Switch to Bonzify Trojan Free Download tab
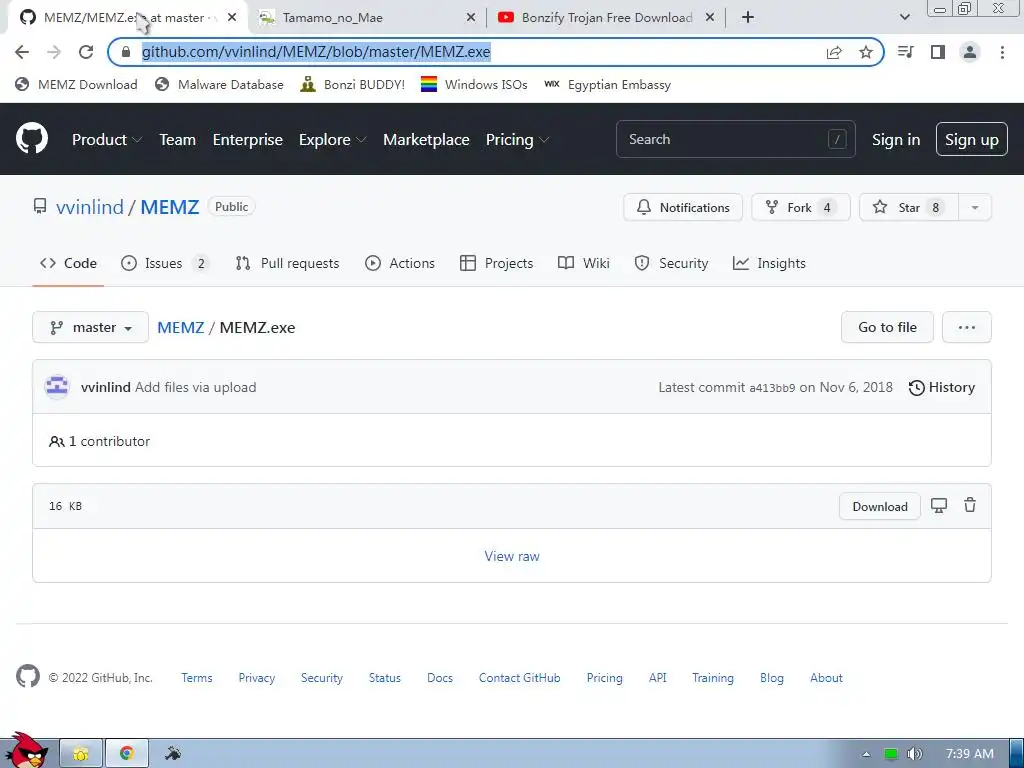The image size is (1024, 768). [x=607, y=18]
